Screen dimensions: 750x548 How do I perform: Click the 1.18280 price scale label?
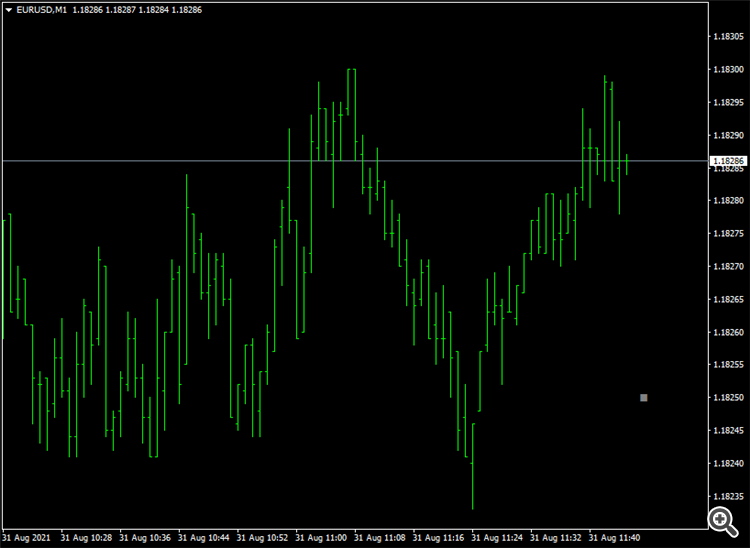[x=728, y=200]
